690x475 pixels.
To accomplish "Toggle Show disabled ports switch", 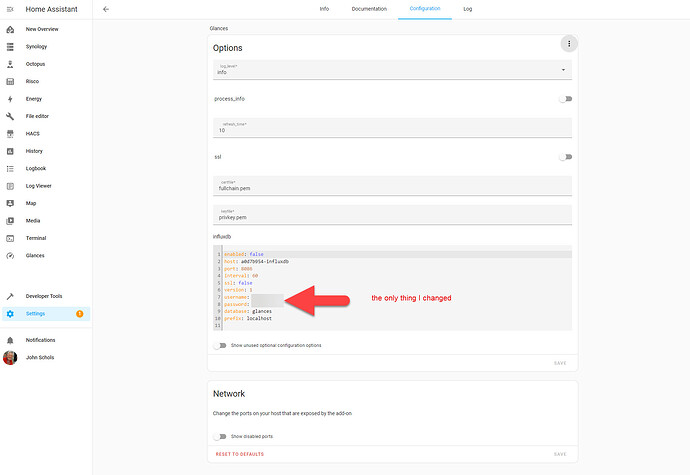I will pos(220,436).
